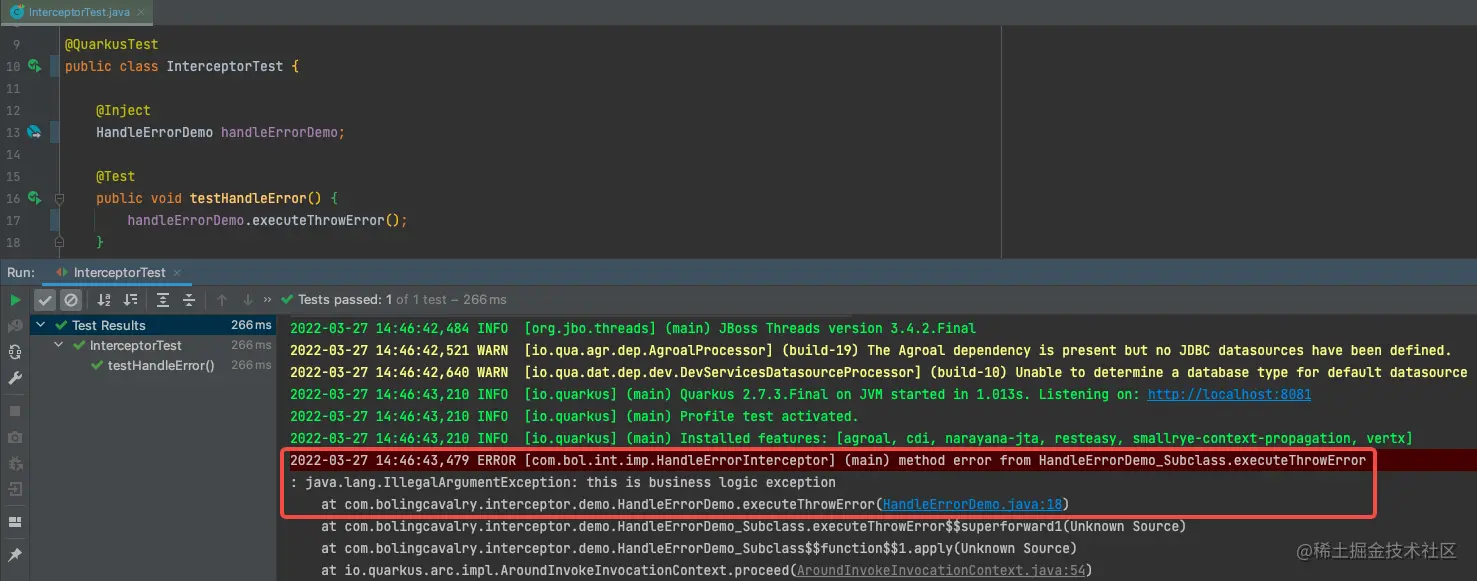Rerun the tests with the green play button
The width and height of the screenshot is (1477, 581).
coord(15,300)
